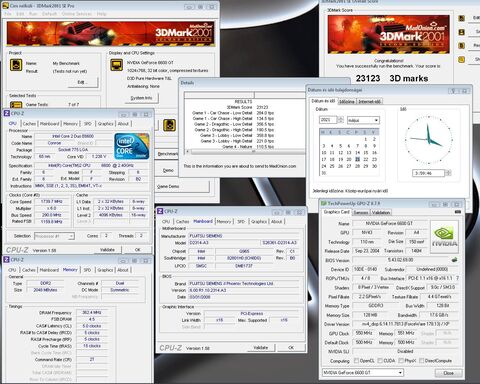Toggle the PhysX checkbox in GPU-Z
Screen dimensions: 480x384
pyautogui.click(x=401, y=361)
